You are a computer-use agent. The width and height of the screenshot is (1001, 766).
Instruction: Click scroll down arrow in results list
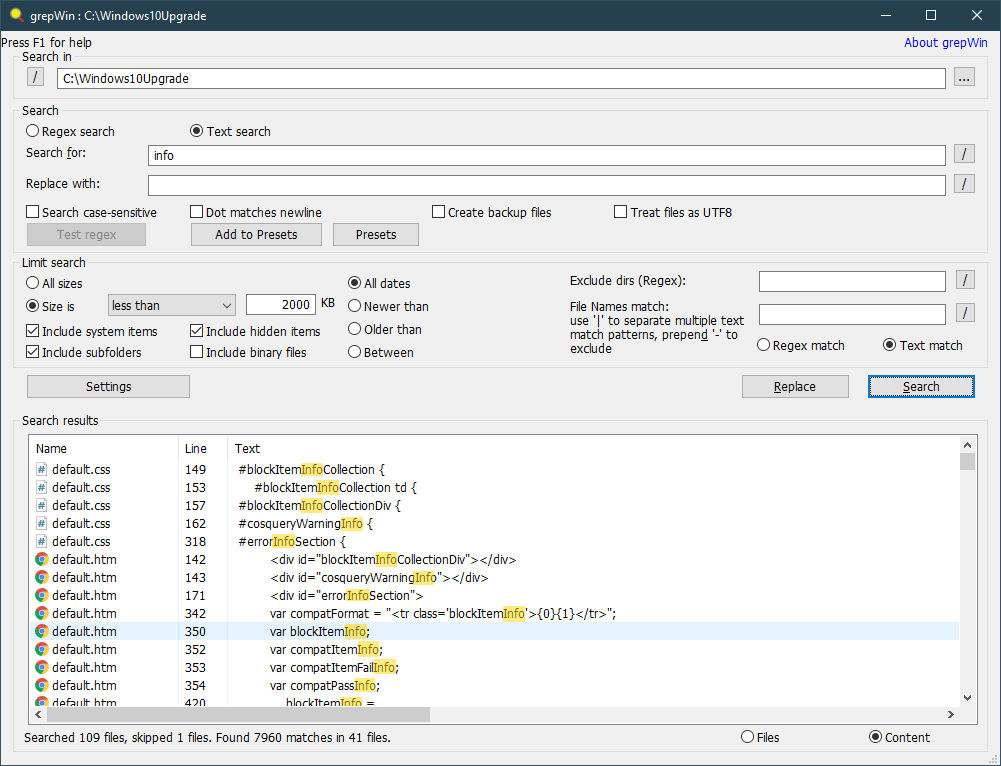coord(967,698)
